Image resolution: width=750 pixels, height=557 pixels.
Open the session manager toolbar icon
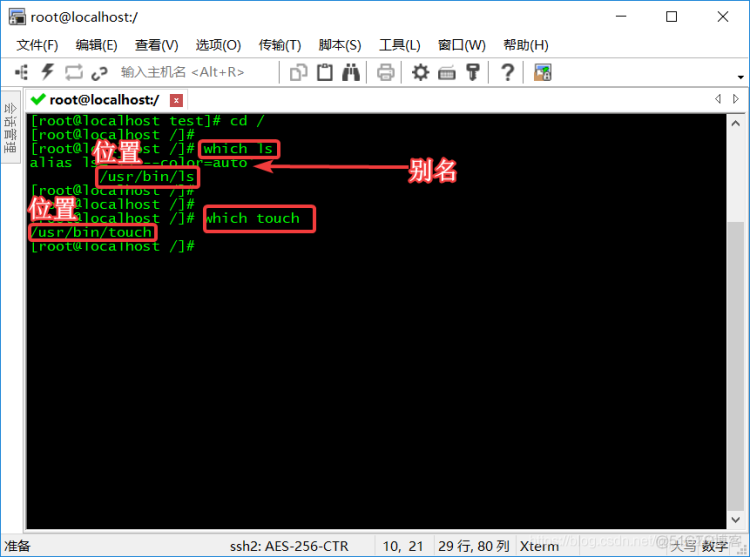click(22, 72)
